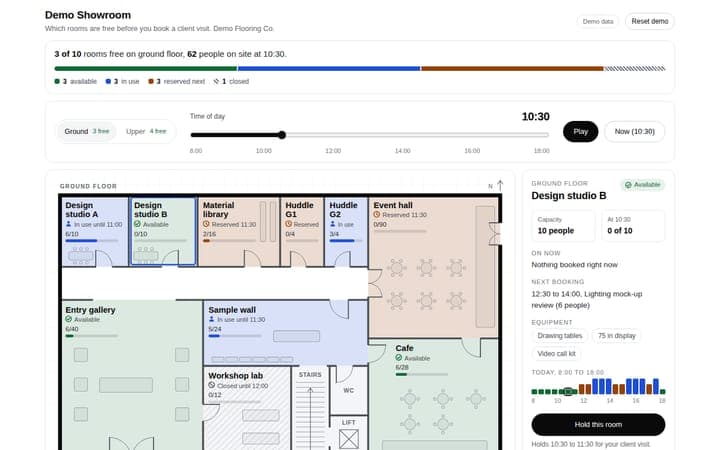Click Sample wall occupancy bar 5/24
This screenshot has height=450, width=720.
[235, 336]
